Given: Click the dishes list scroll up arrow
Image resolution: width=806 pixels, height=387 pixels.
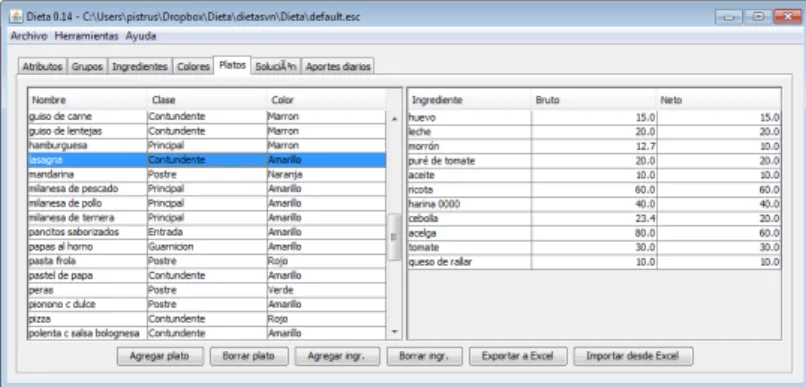Looking at the screenshot, I should click(394, 118).
